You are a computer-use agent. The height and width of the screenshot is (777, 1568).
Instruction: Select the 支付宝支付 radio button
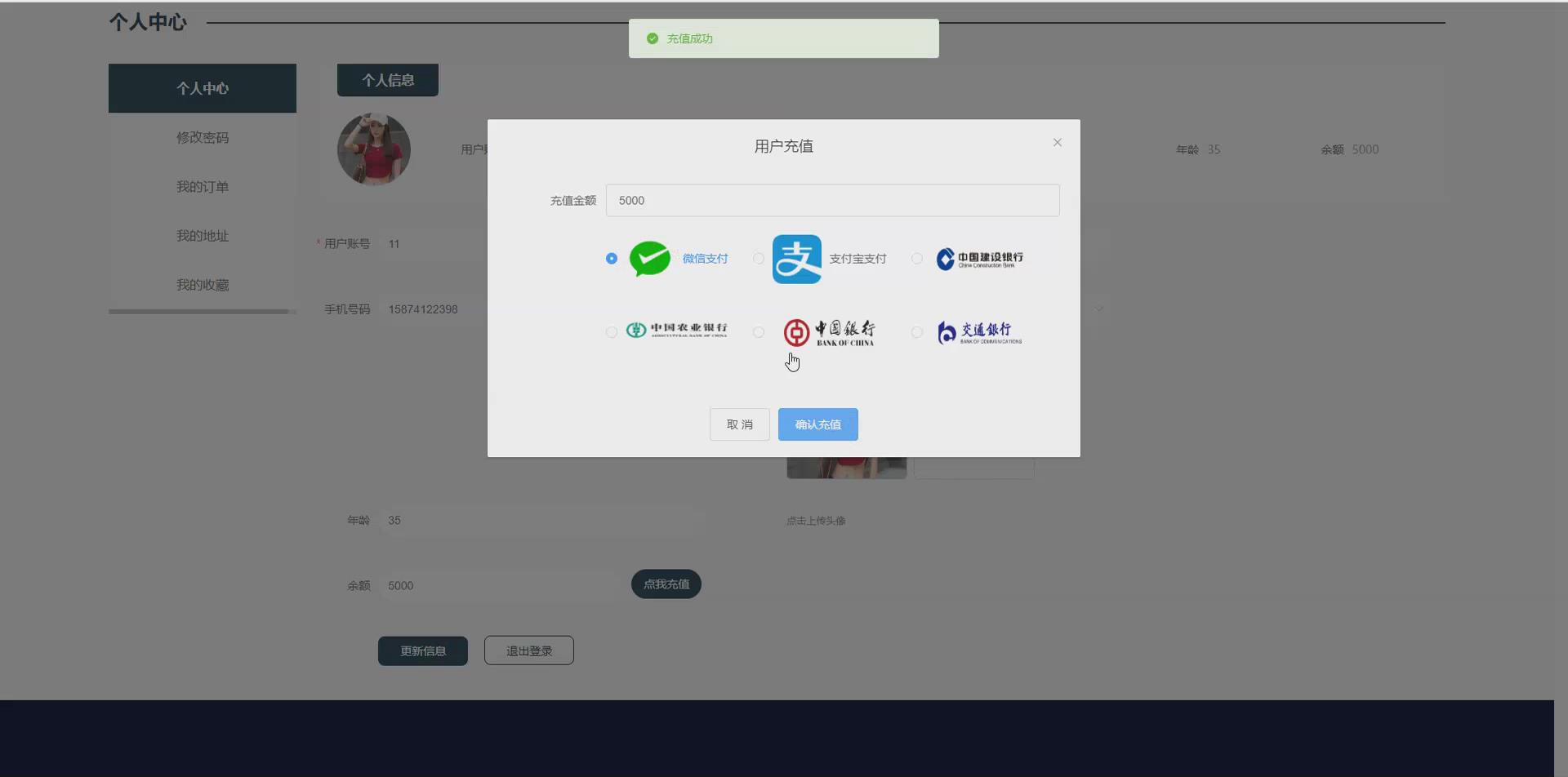coord(759,259)
